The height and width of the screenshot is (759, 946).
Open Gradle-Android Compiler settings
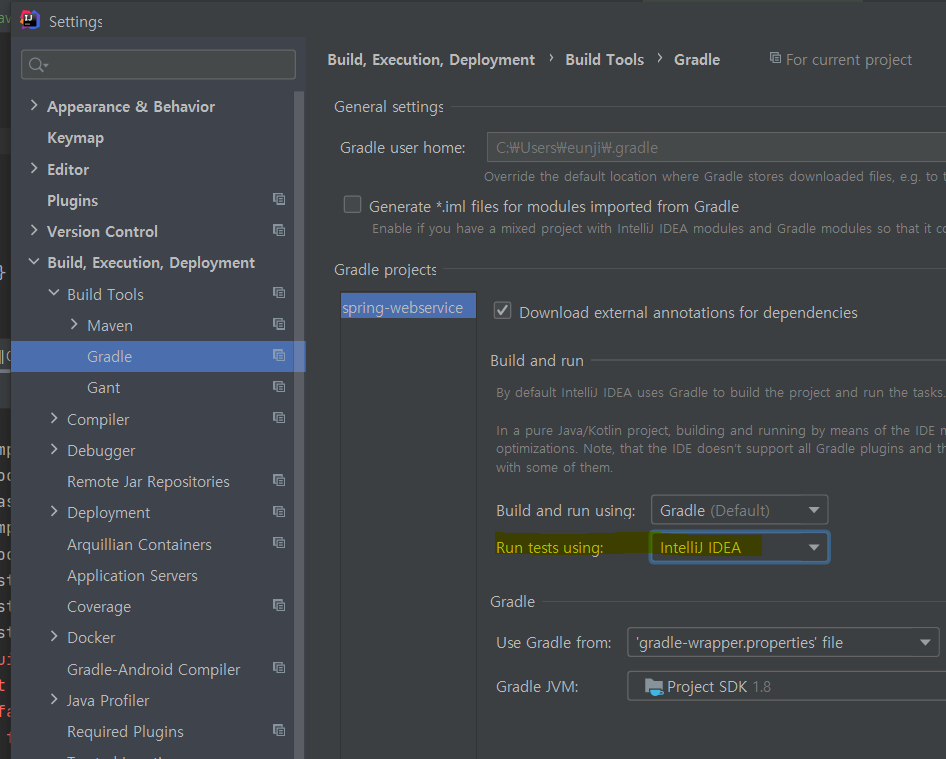[x=153, y=670]
